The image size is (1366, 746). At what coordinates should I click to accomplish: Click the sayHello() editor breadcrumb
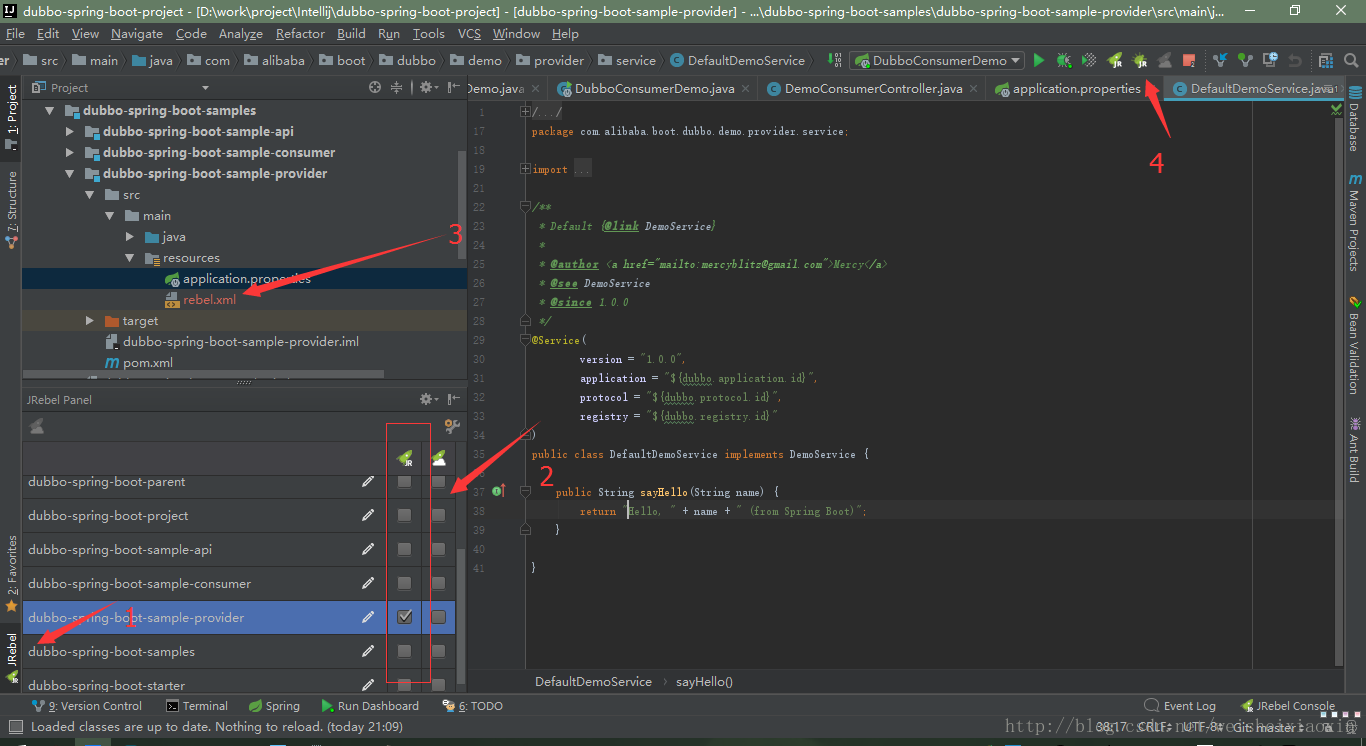pyautogui.click(x=704, y=682)
